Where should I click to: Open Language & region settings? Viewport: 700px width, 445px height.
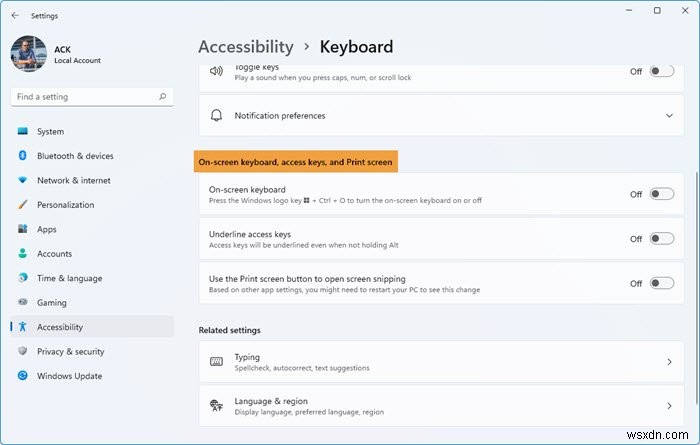click(441, 406)
